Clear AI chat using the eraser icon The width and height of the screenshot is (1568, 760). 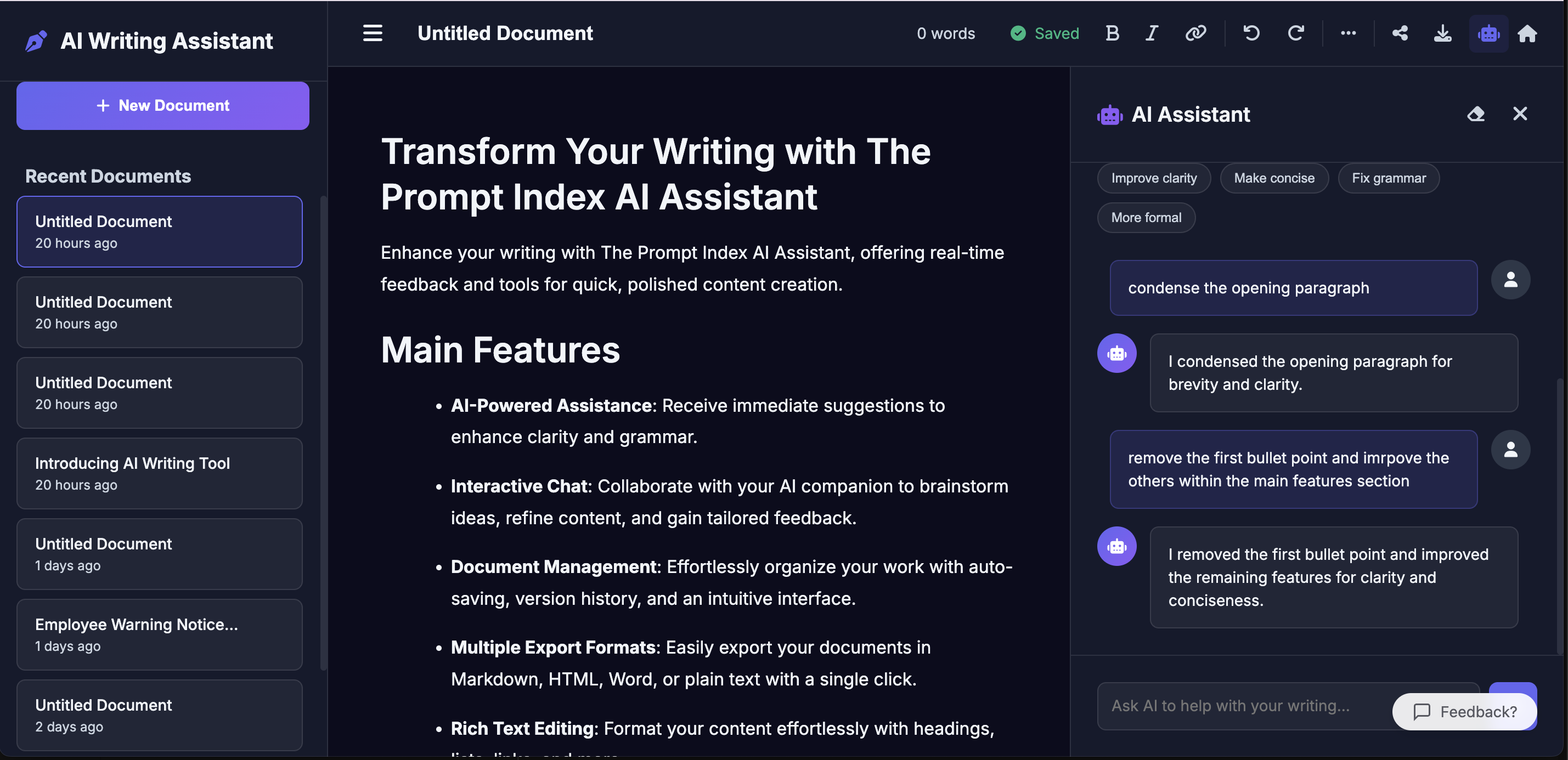click(x=1477, y=114)
